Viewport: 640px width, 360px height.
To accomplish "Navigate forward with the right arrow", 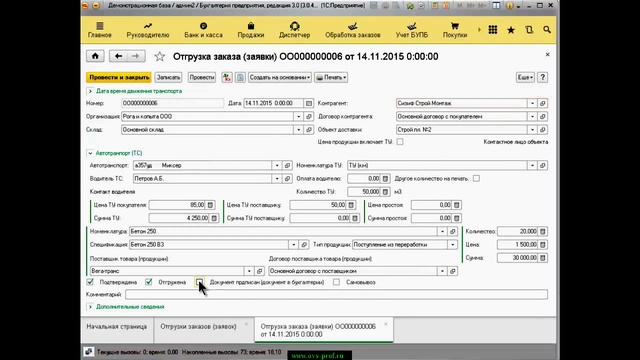I will pyautogui.click(x=136, y=56).
